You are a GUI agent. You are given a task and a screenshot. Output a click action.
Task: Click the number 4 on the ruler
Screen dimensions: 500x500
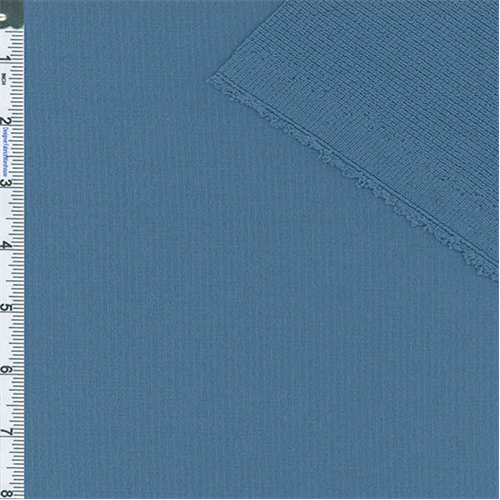click(x=5, y=245)
